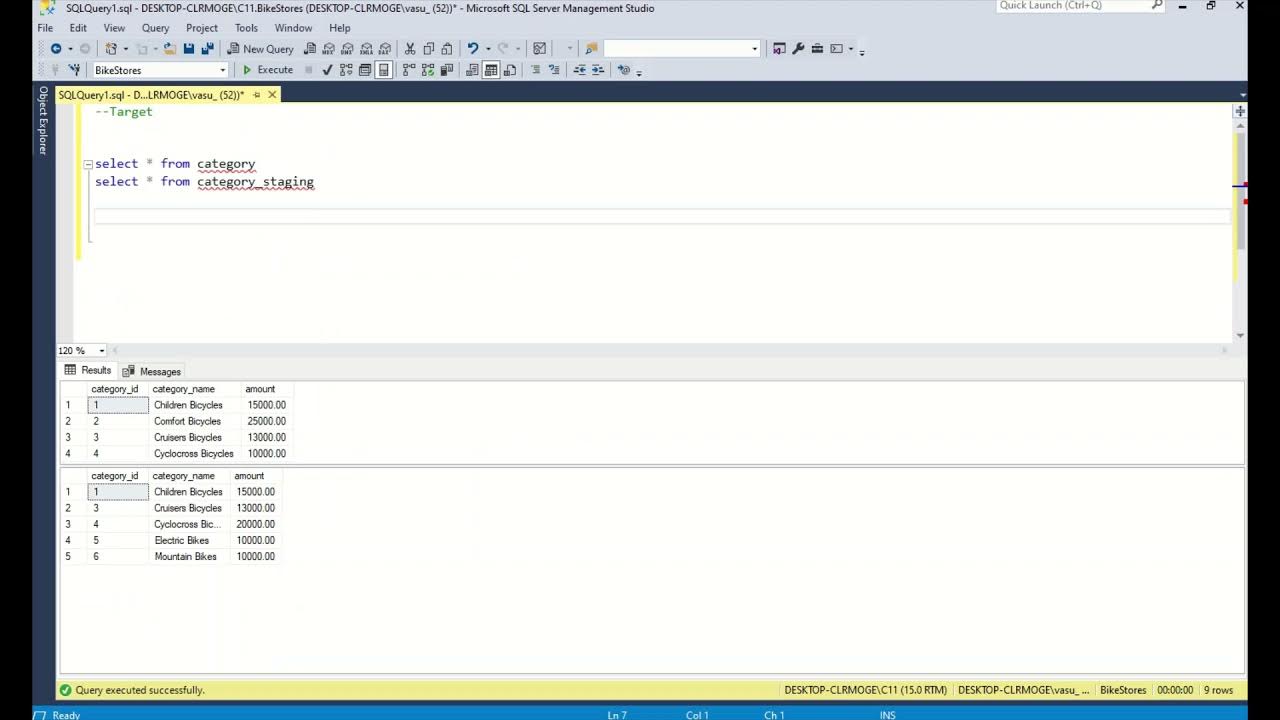Click the Find in Files icon
The width and height of the screenshot is (1280, 720).
click(591, 48)
